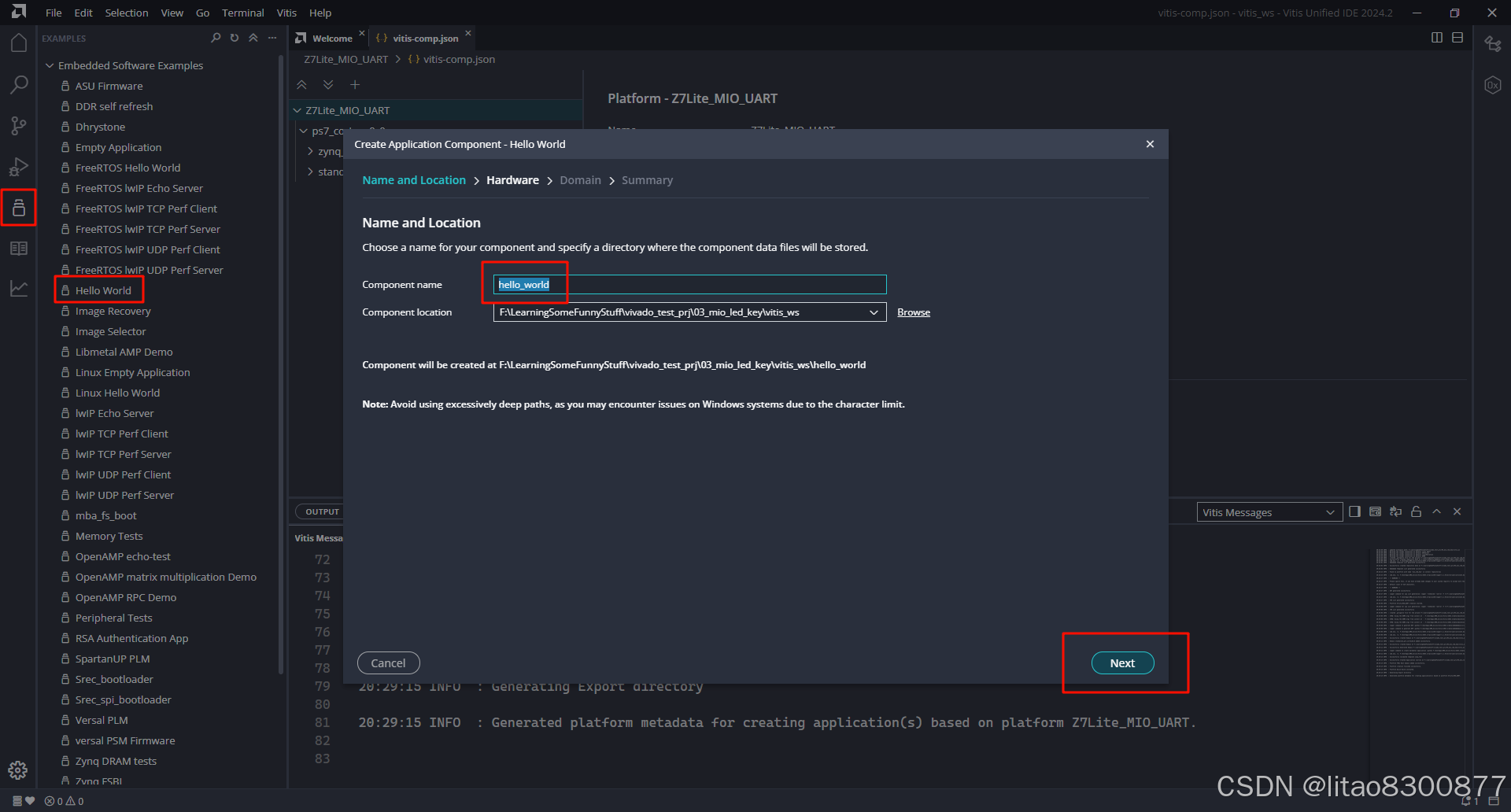Open the Debug view in activity bar
Screen dimensions: 1511x812
click(x=19, y=167)
